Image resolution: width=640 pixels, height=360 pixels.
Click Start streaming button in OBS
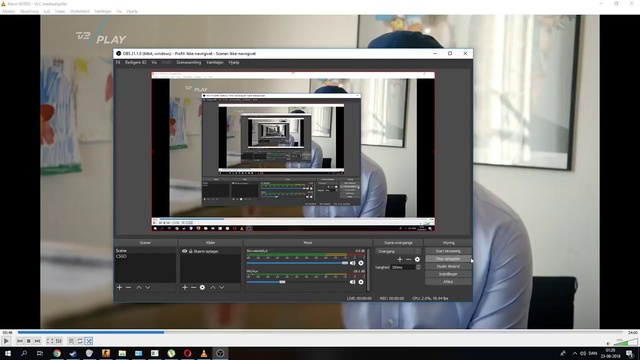[x=448, y=251]
